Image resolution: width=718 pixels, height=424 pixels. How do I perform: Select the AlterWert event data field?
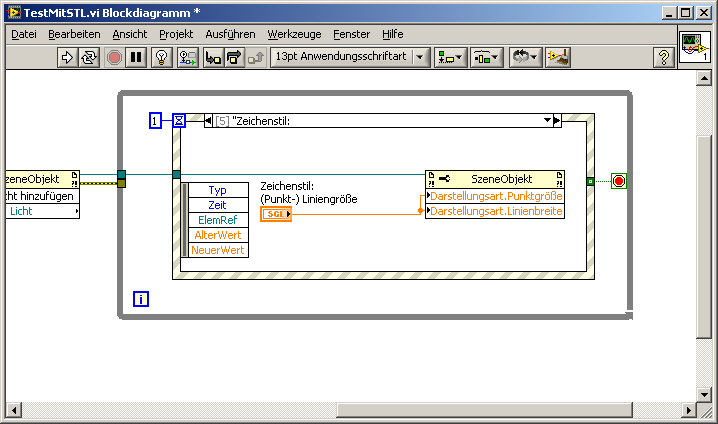[x=218, y=235]
